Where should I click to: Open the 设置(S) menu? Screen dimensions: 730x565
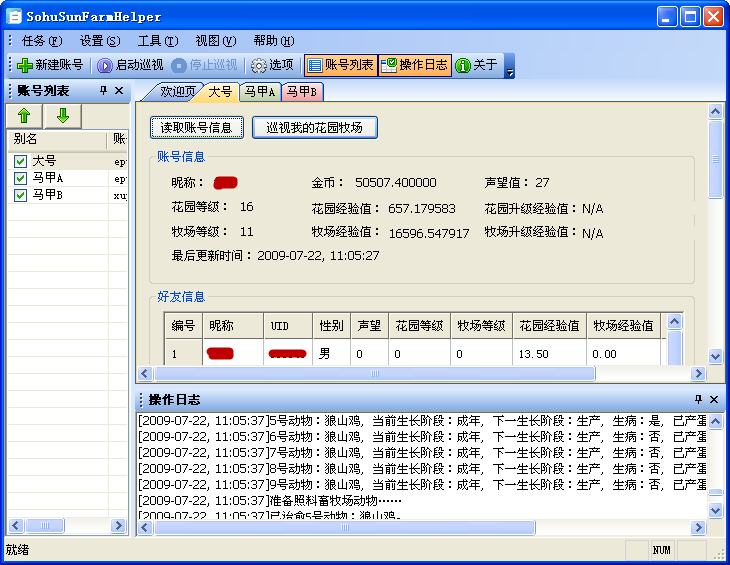(x=100, y=41)
